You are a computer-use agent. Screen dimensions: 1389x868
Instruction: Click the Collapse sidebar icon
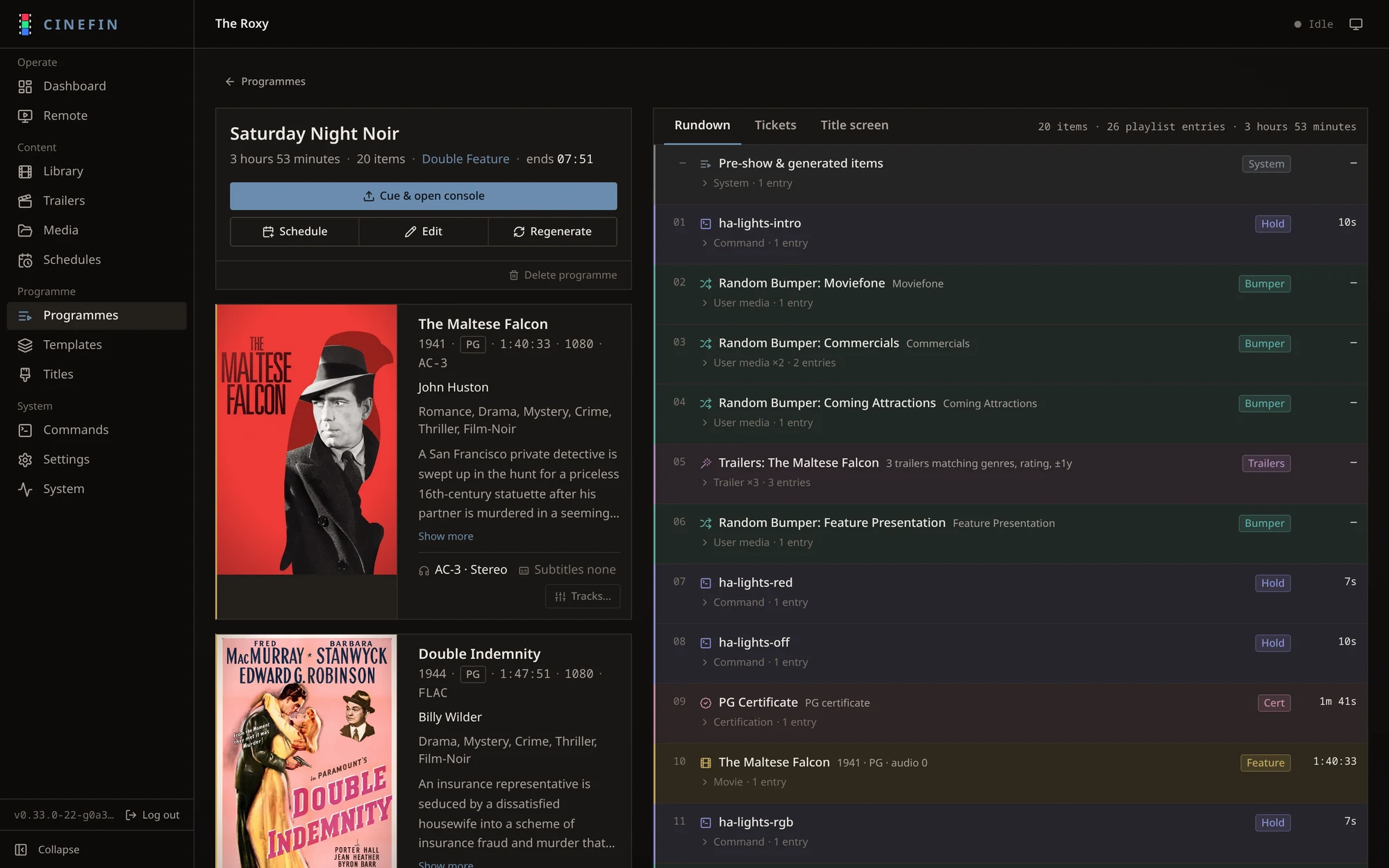[21, 850]
